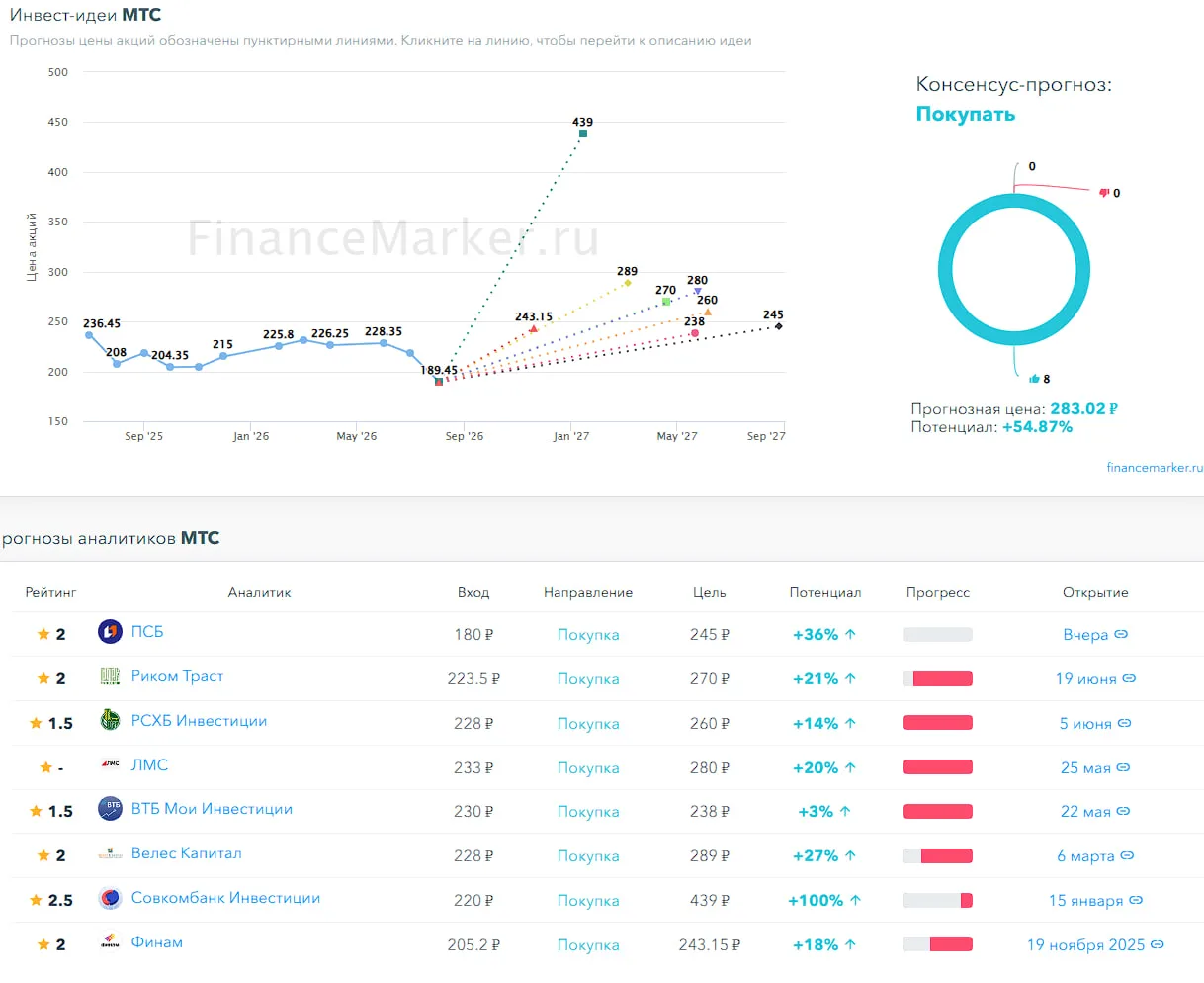This screenshot has height=983, width=1204.
Task: Go to Совкомбанк Инвестиции analyst profile
Action: [x=225, y=898]
